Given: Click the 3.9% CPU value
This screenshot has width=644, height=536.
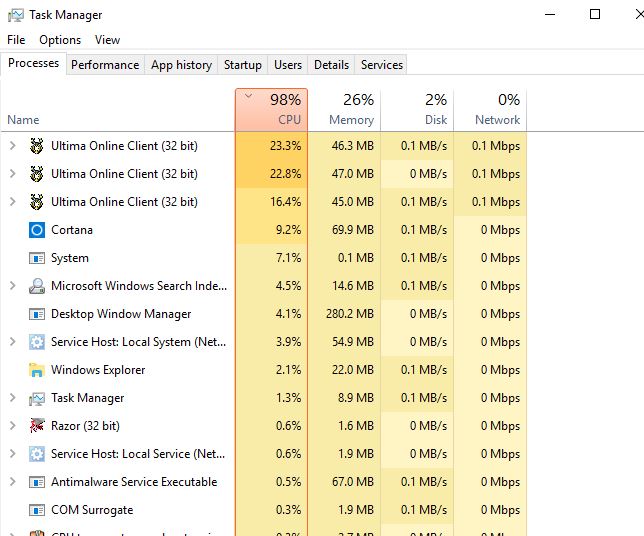Looking at the screenshot, I should 289,342.
